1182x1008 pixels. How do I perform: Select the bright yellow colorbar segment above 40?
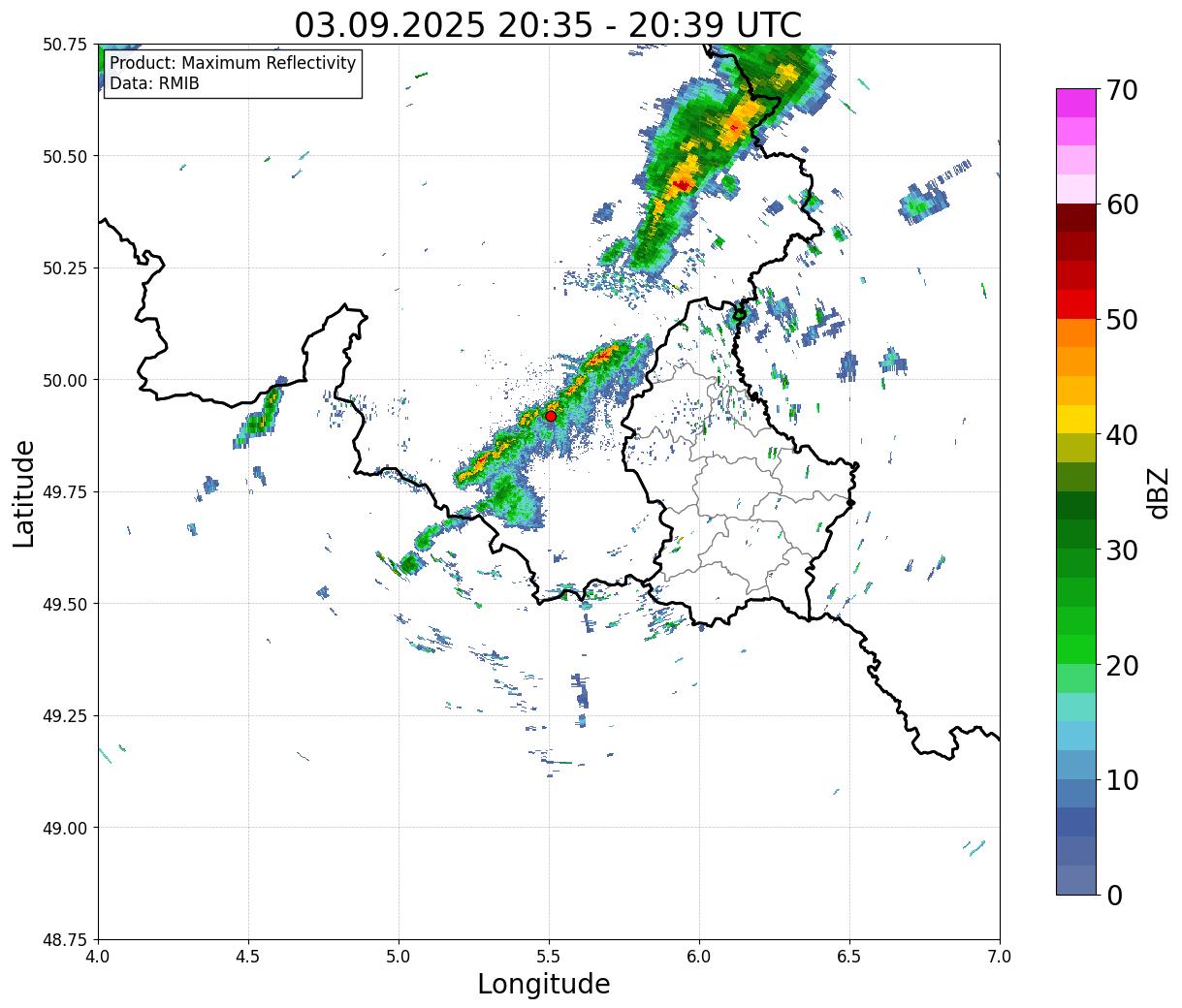pos(1076,420)
